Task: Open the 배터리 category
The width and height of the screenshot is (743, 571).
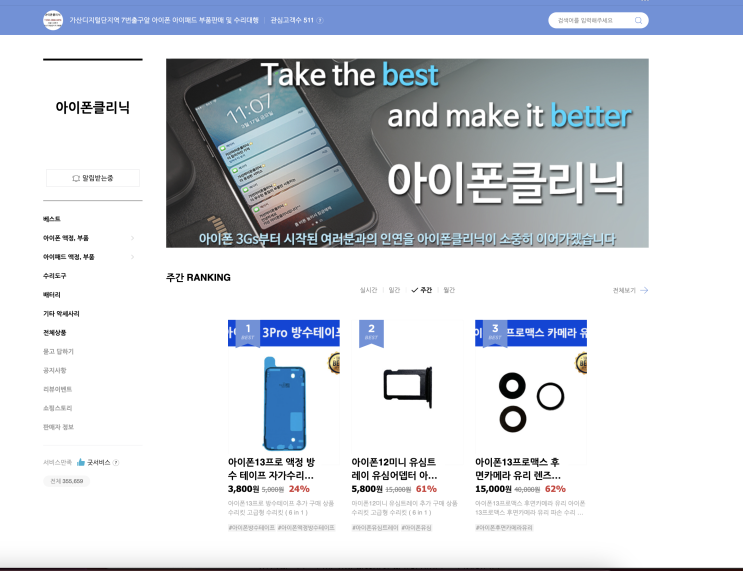Action: point(52,295)
